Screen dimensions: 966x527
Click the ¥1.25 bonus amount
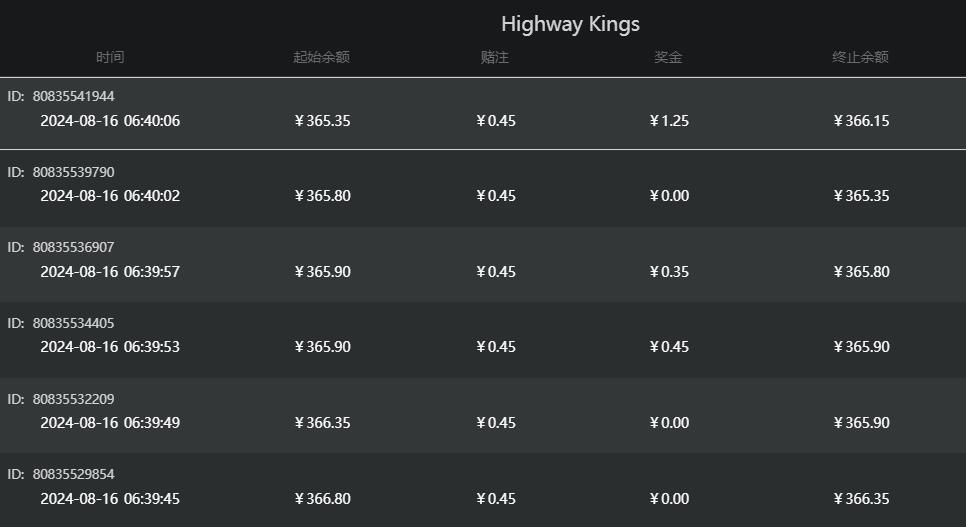[x=669, y=121]
